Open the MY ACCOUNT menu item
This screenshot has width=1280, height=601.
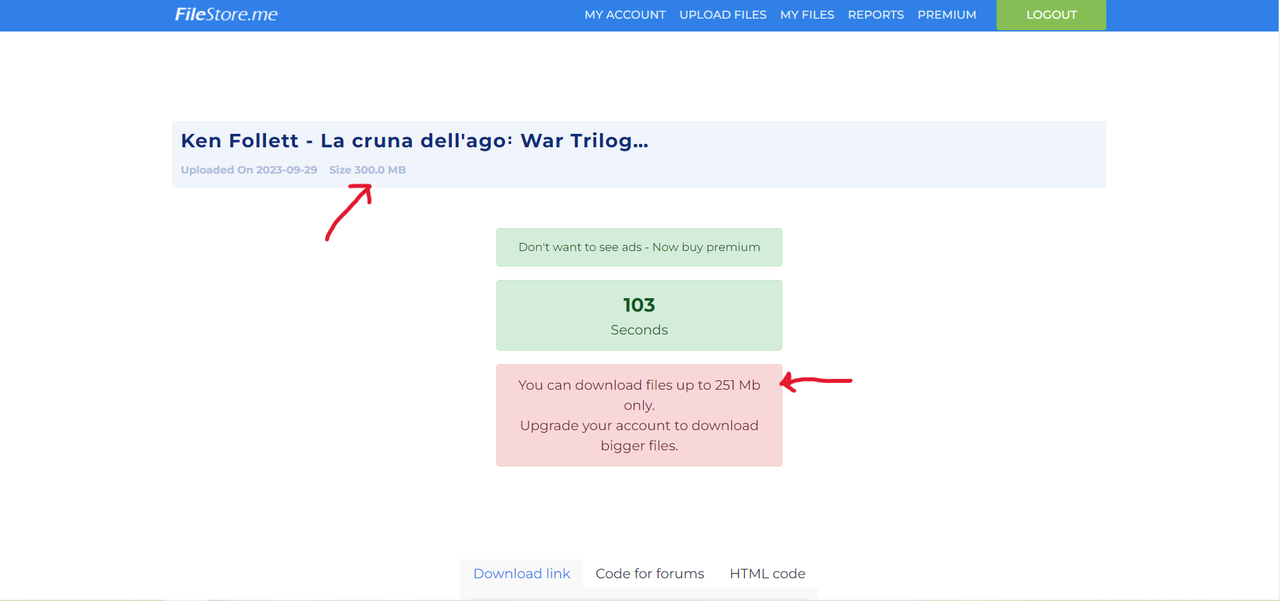coord(625,15)
